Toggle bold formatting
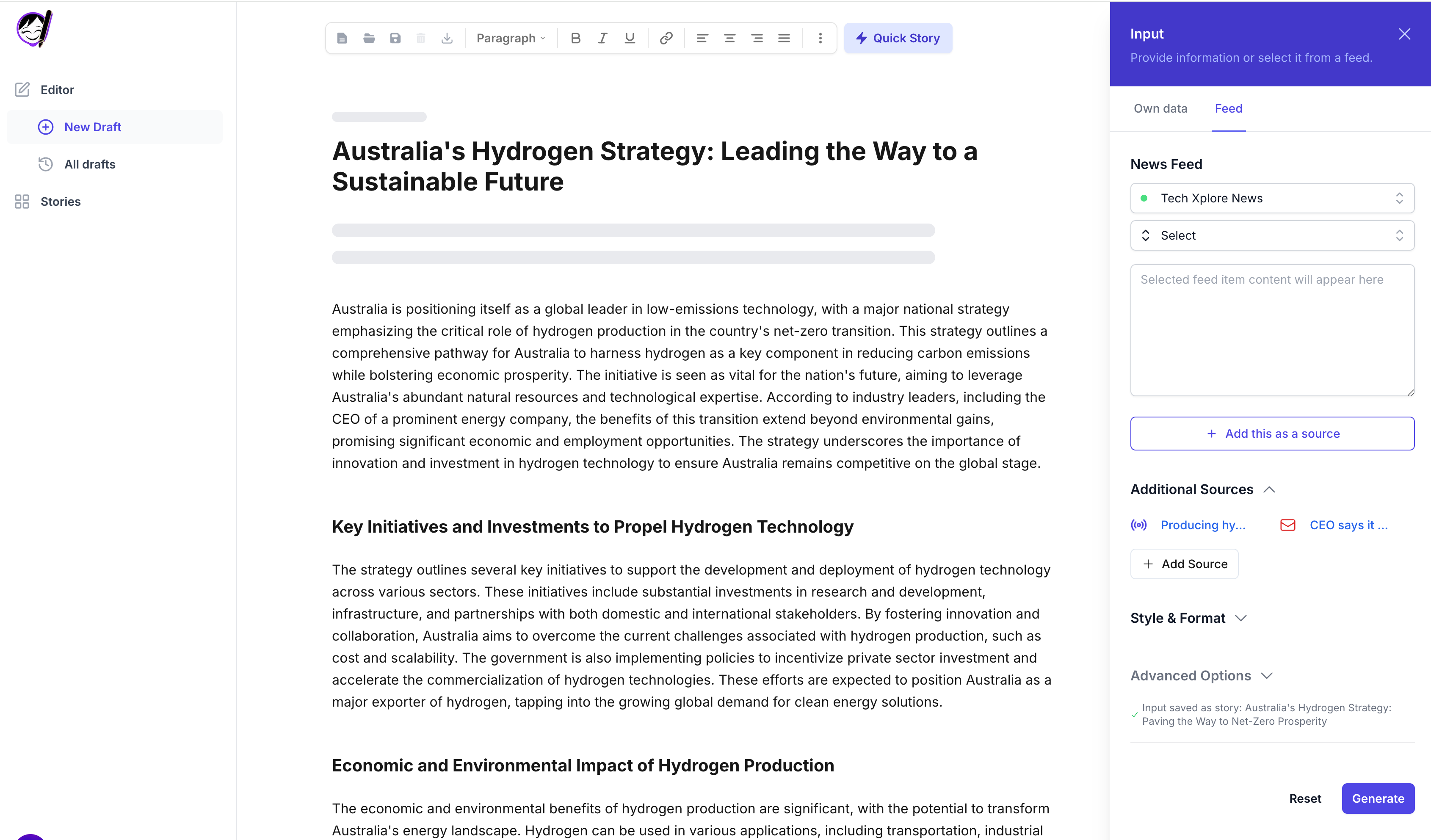1431x840 pixels. point(575,38)
